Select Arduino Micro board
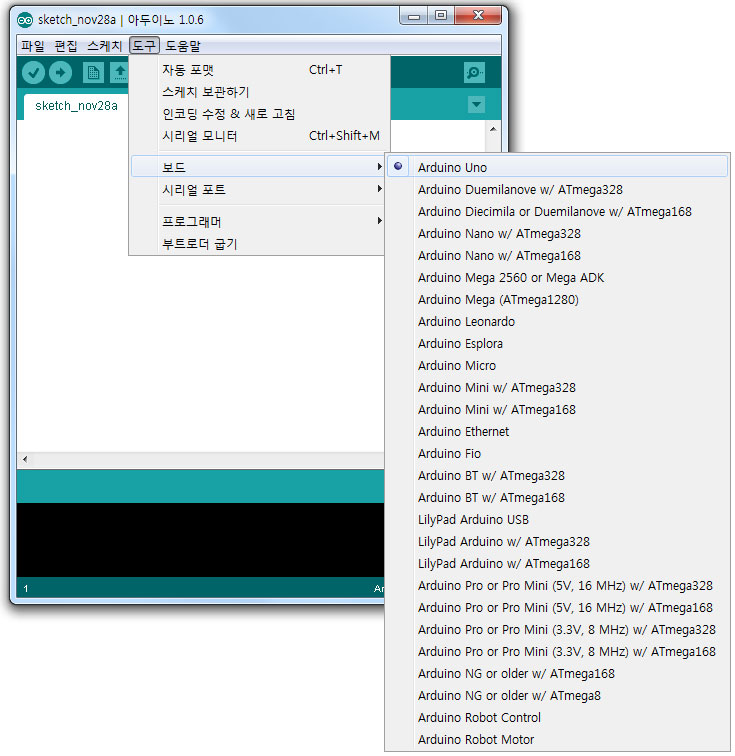735x756 pixels. pos(557,365)
